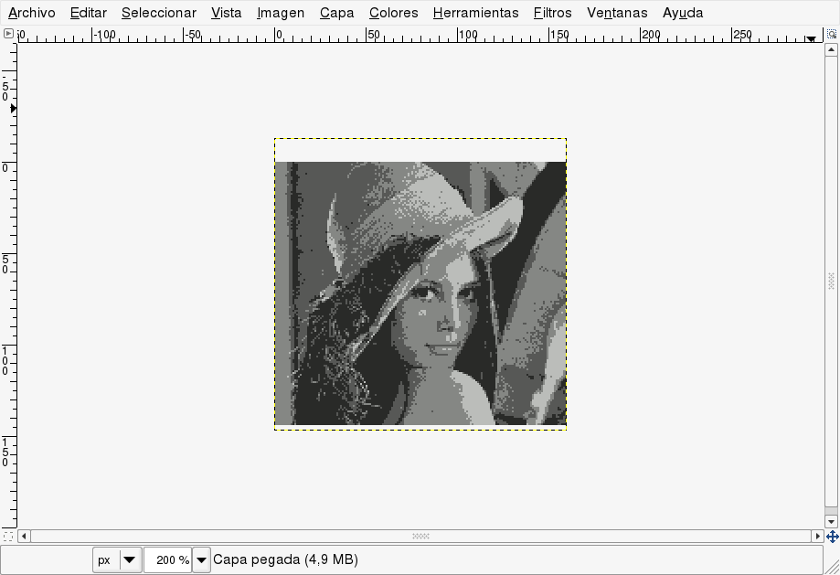Screen dimensions: 840x575
Task: Open the Ventanas menu
Action: [x=617, y=13]
